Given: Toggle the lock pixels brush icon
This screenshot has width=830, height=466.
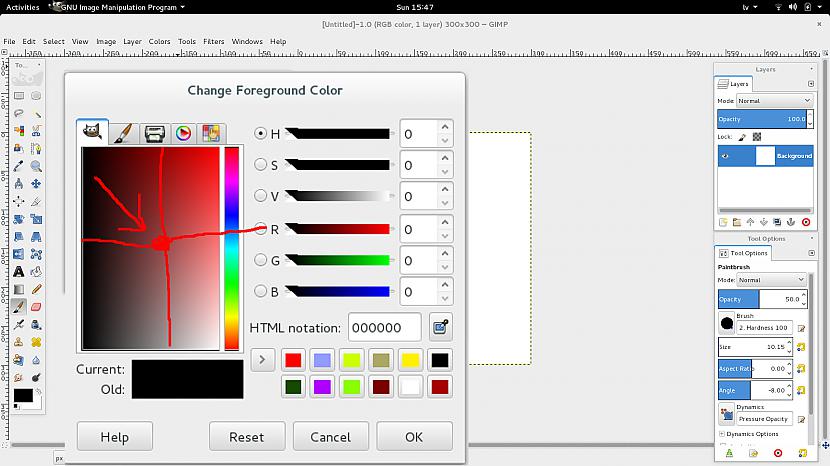Looking at the screenshot, I should point(742,137).
